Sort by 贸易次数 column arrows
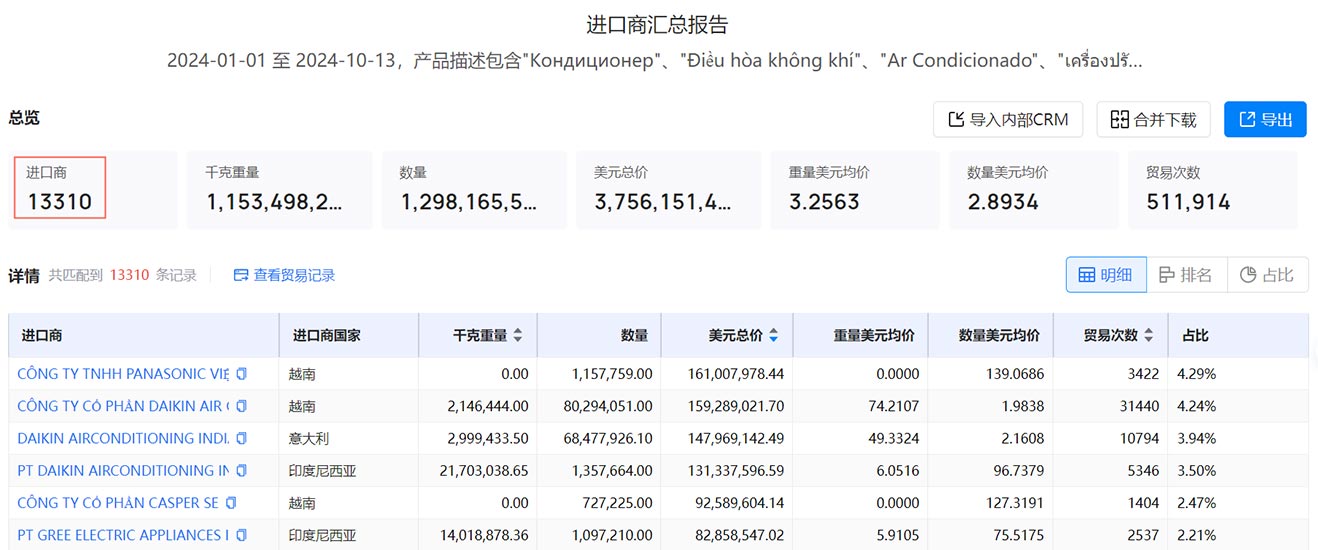Viewport: 1318px width, 550px height. pos(1149,336)
